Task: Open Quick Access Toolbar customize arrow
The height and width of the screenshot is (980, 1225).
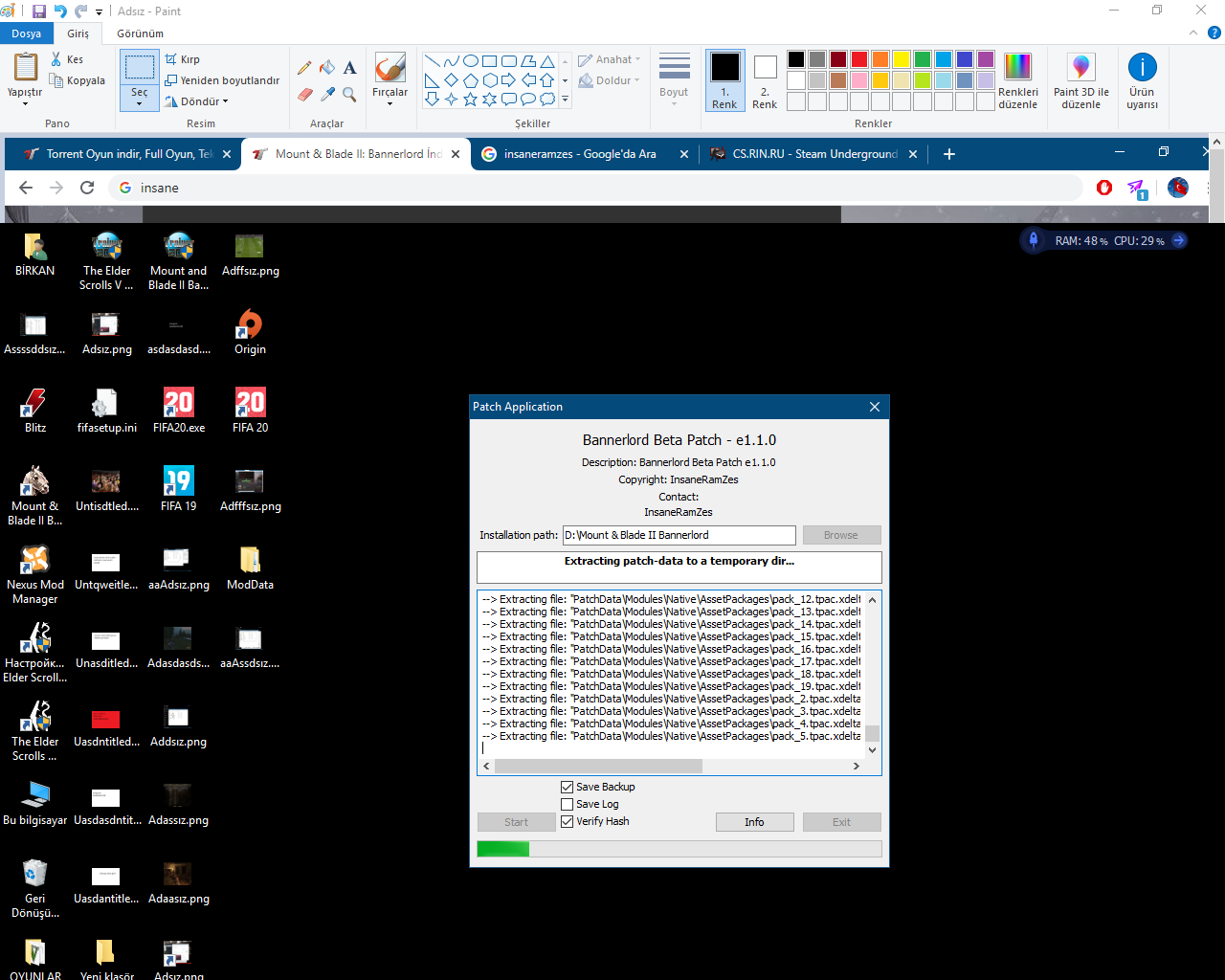Action: [x=99, y=12]
